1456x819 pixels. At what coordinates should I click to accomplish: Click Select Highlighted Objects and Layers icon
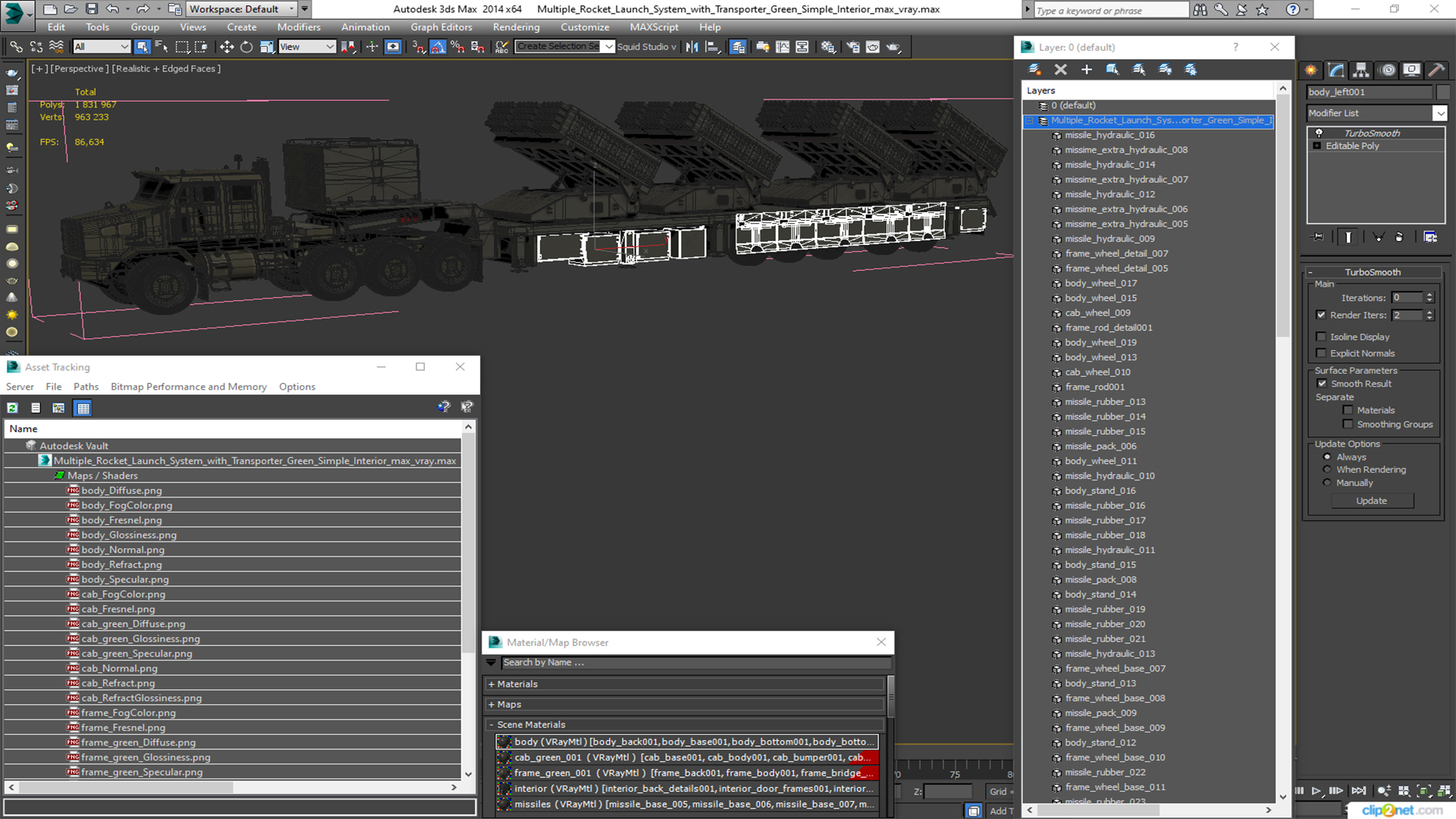pyautogui.click(x=1112, y=70)
